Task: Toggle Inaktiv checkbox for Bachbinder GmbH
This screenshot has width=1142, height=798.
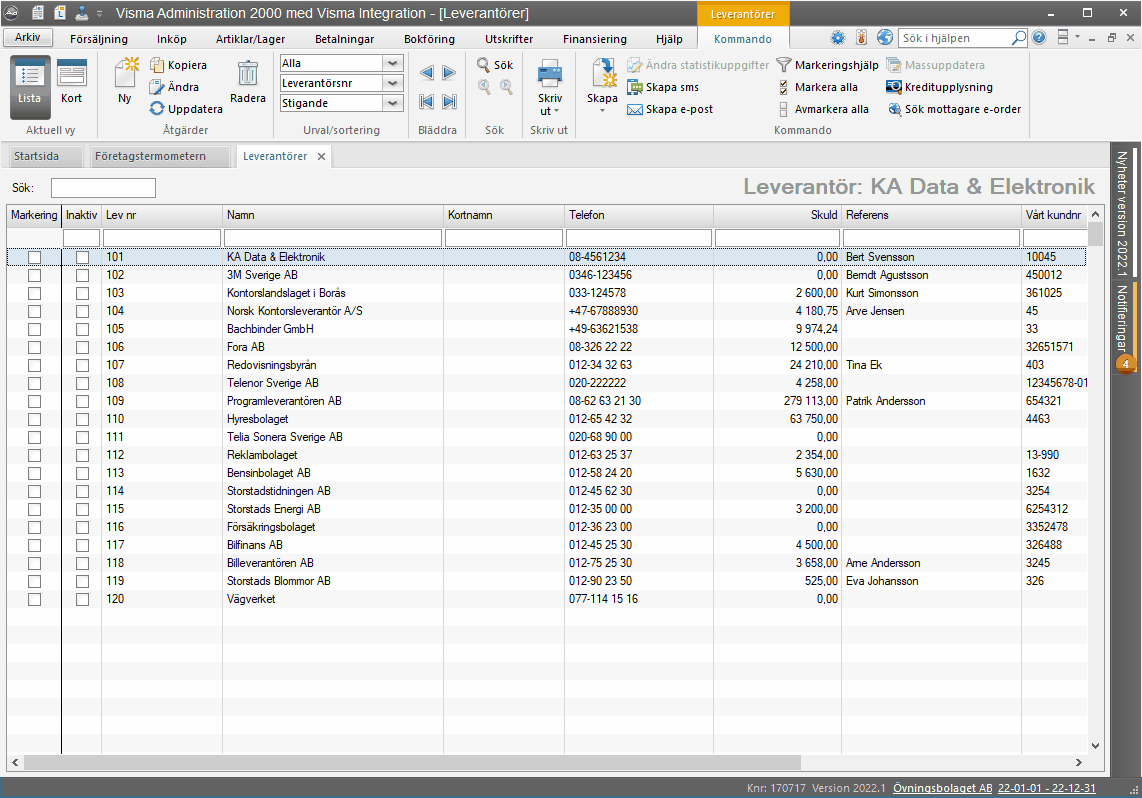Action: point(82,329)
